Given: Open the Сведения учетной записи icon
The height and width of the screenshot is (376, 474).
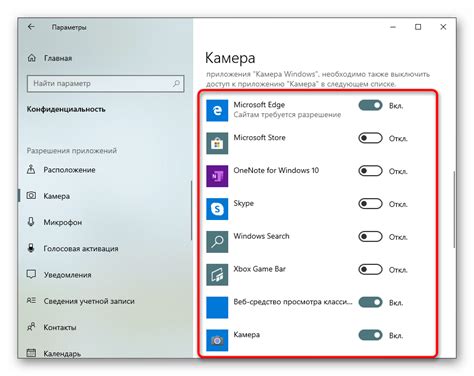Looking at the screenshot, I should (x=31, y=300).
